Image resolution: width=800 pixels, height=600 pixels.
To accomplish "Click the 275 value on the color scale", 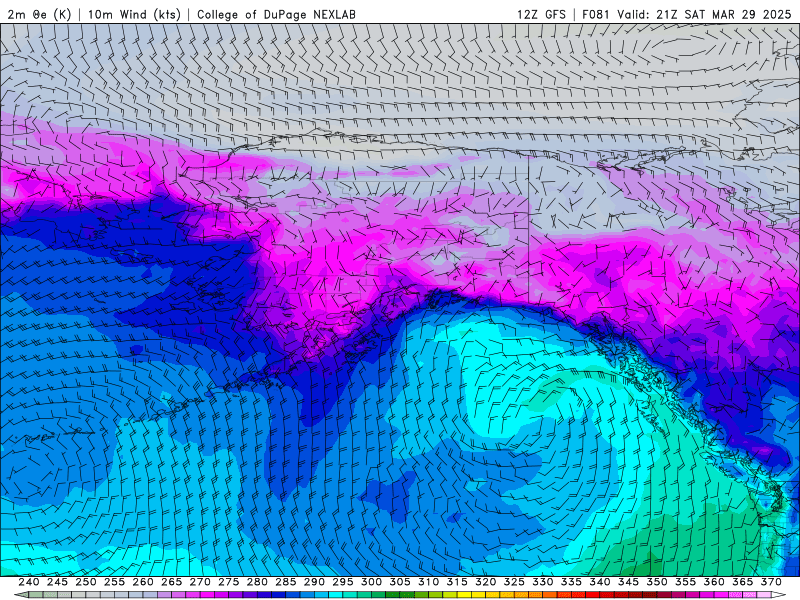I will click(x=229, y=582).
